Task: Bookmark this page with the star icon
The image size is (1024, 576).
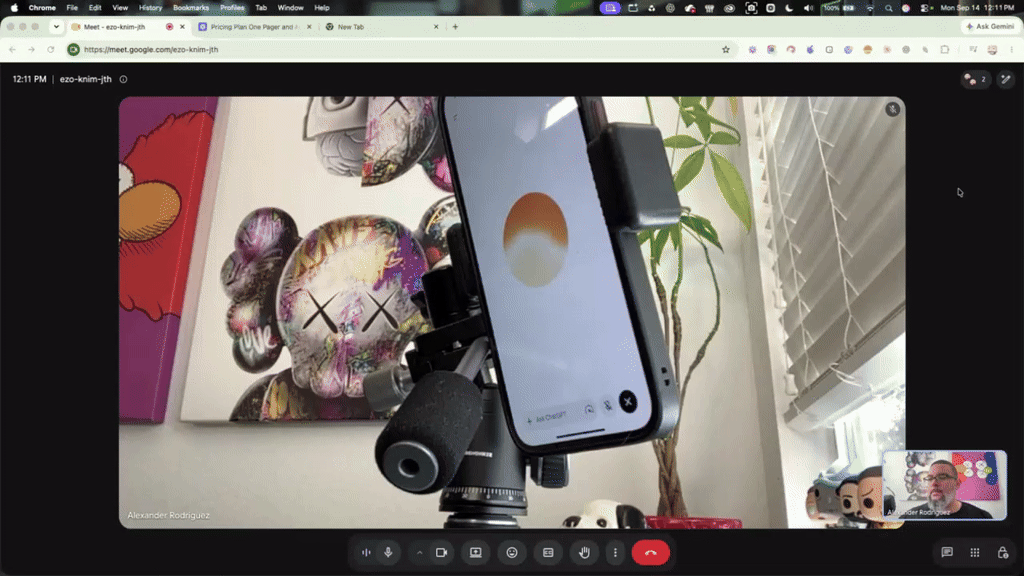Action: pos(726,50)
